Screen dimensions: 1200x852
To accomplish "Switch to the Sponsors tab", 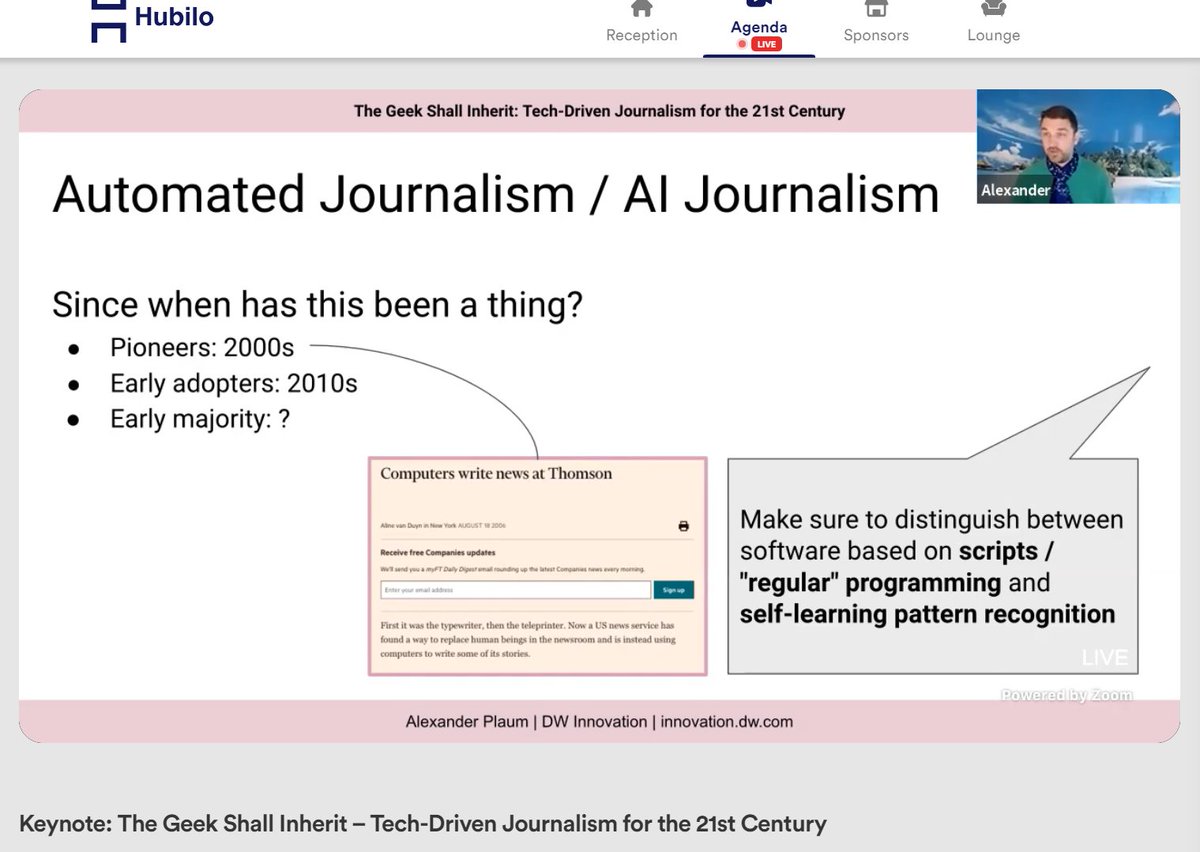I will point(876,23).
